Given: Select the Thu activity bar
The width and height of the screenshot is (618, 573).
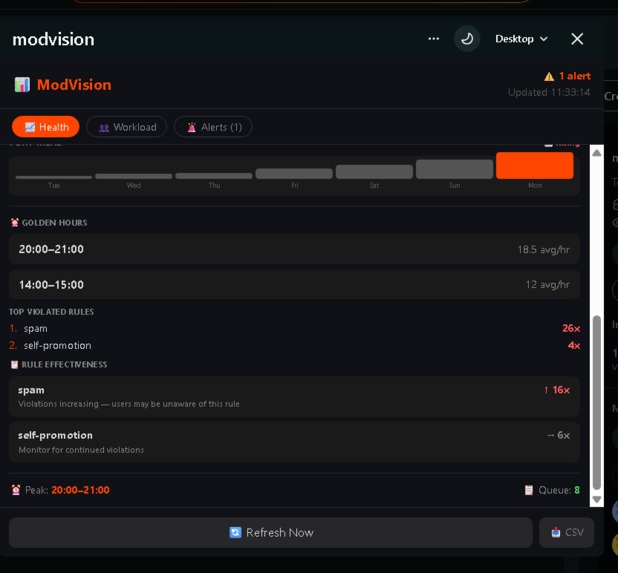Looking at the screenshot, I should [x=214, y=176].
